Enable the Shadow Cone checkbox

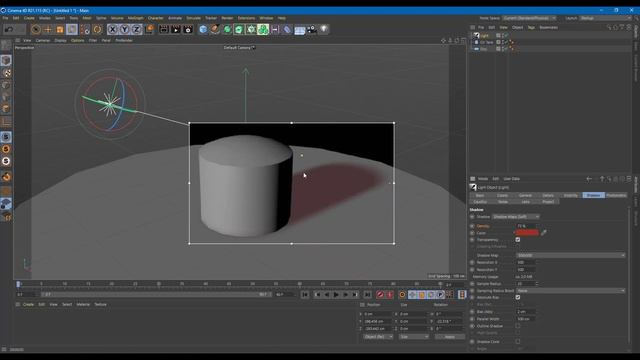[x=518, y=342]
